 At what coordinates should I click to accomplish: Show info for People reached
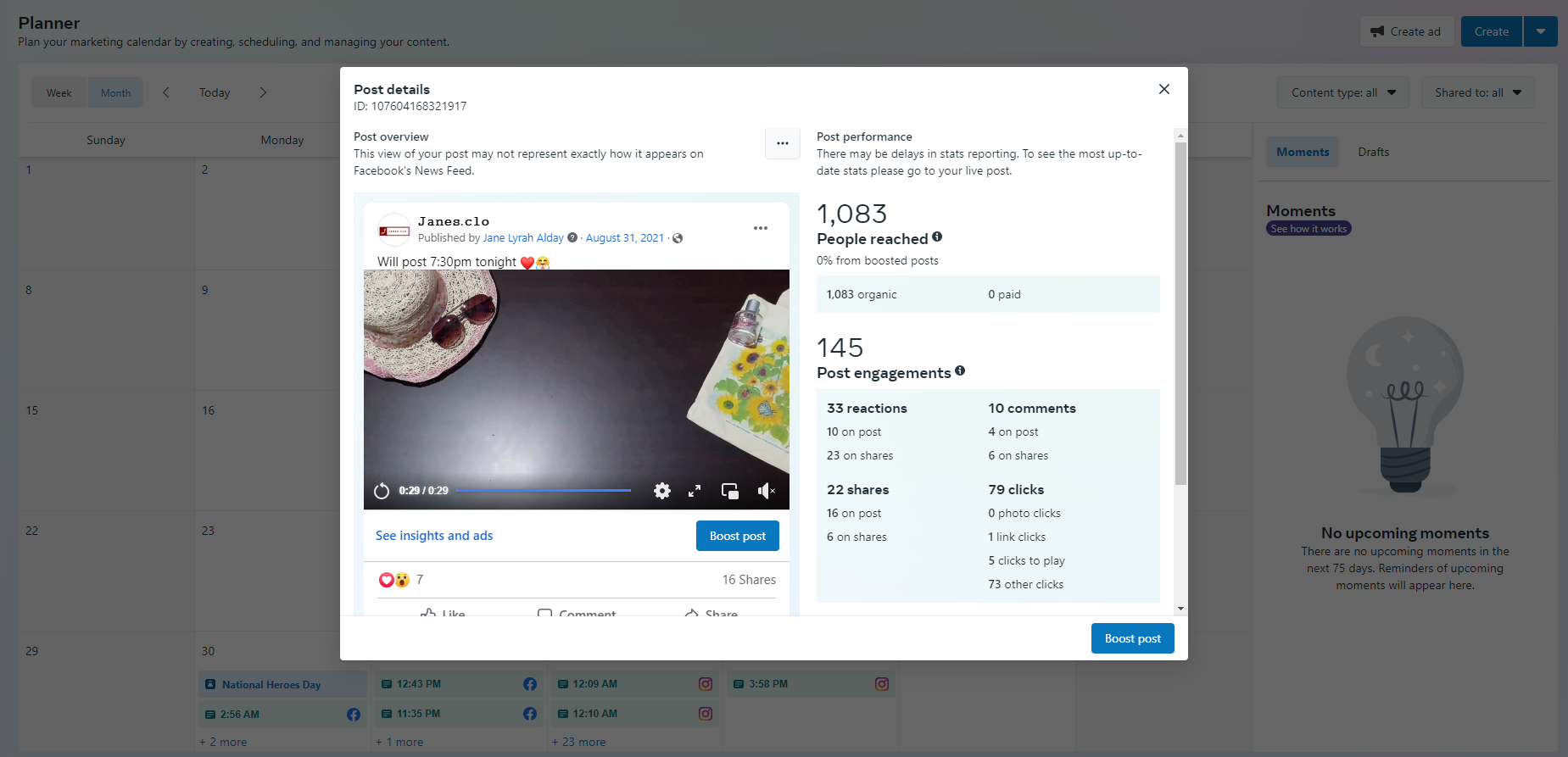click(937, 237)
